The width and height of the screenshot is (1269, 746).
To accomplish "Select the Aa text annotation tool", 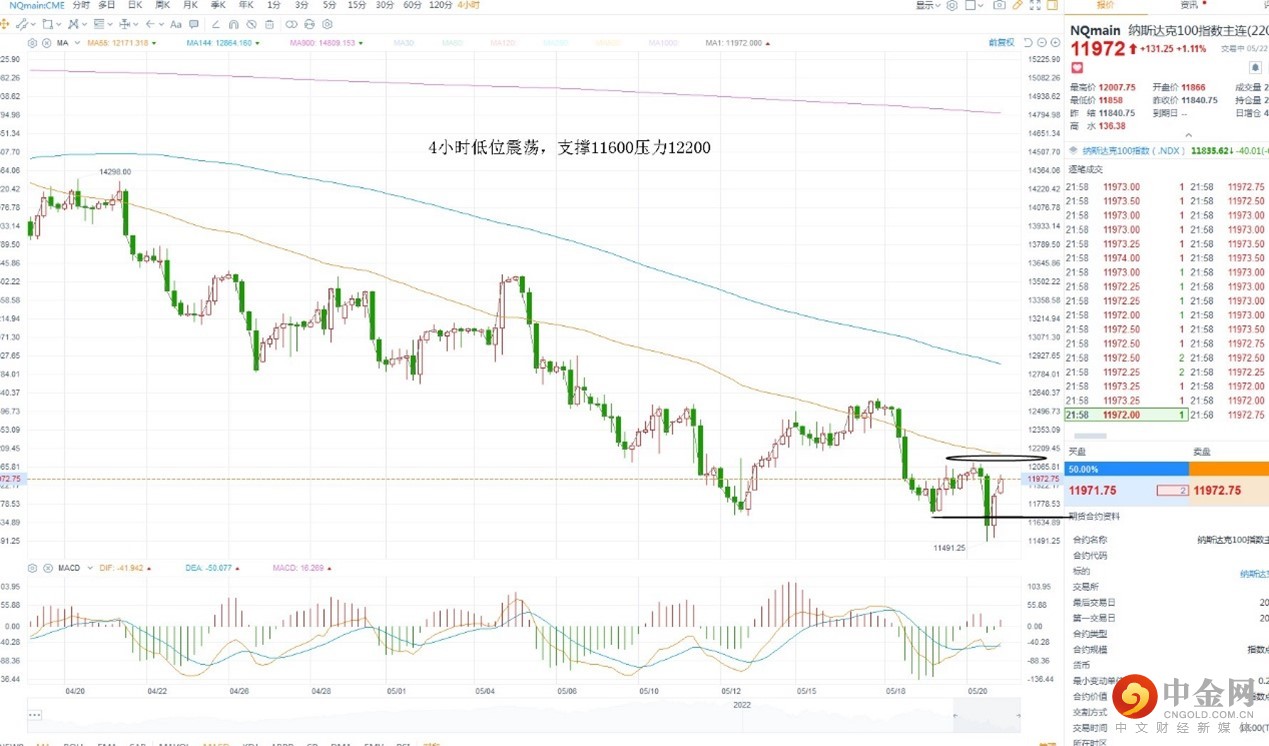I will pyautogui.click(x=176, y=24).
